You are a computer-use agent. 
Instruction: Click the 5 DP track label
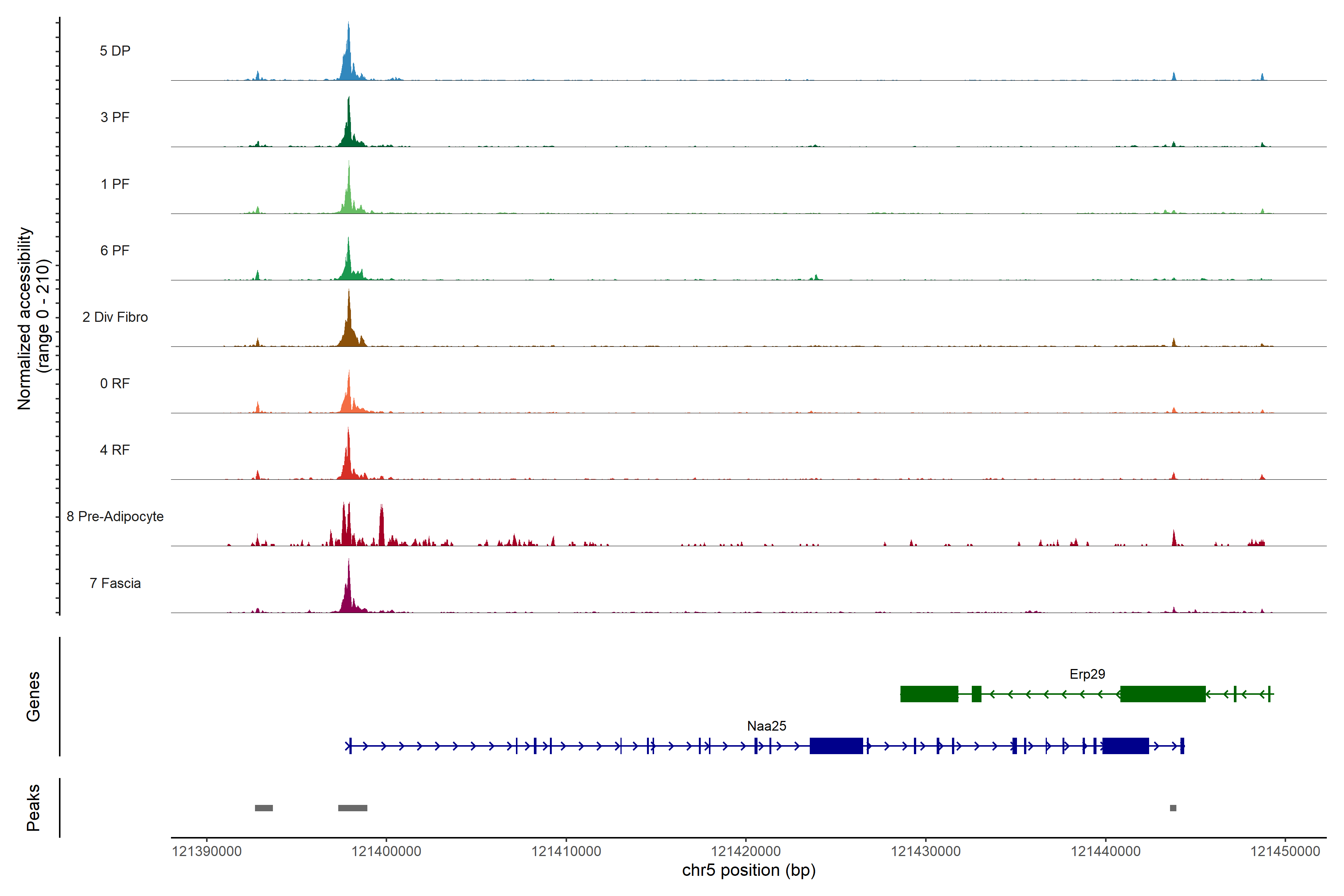click(115, 51)
